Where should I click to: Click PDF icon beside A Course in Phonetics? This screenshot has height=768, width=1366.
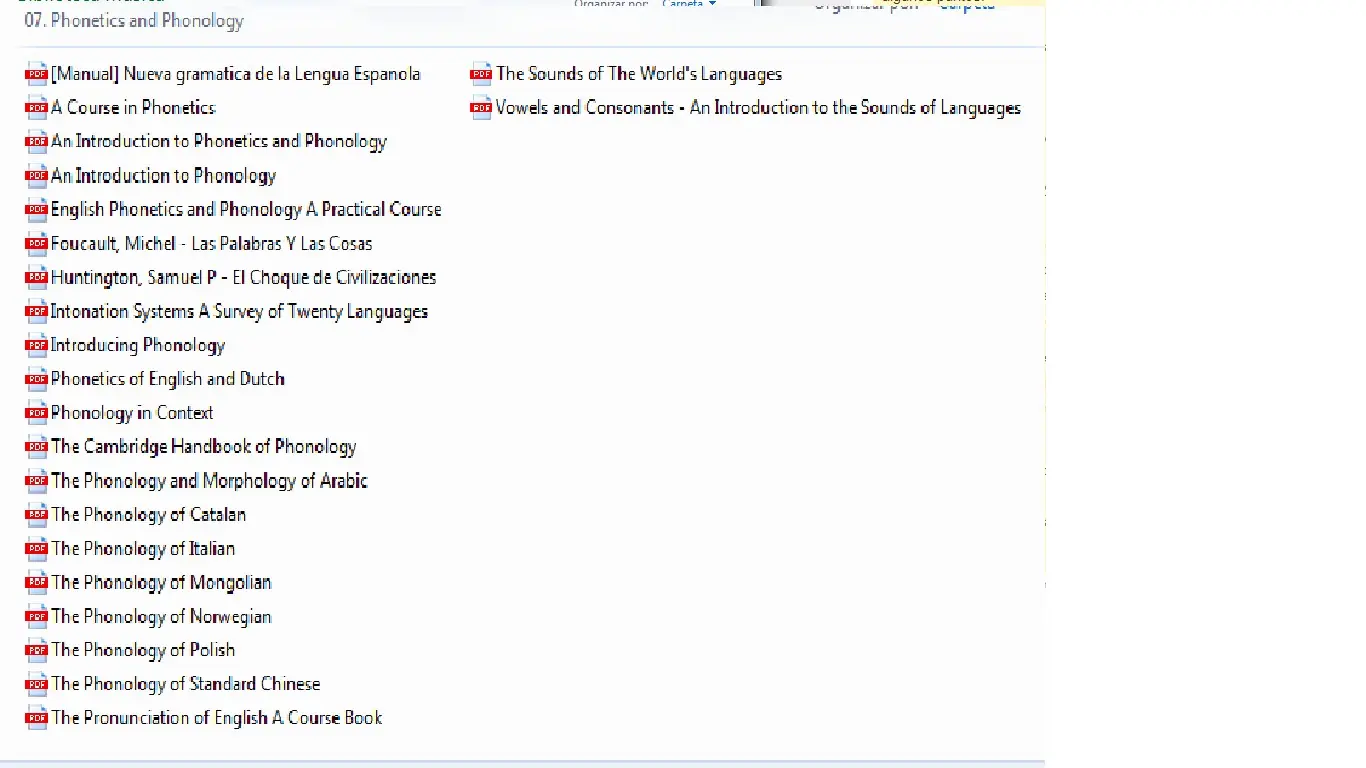[37, 108]
